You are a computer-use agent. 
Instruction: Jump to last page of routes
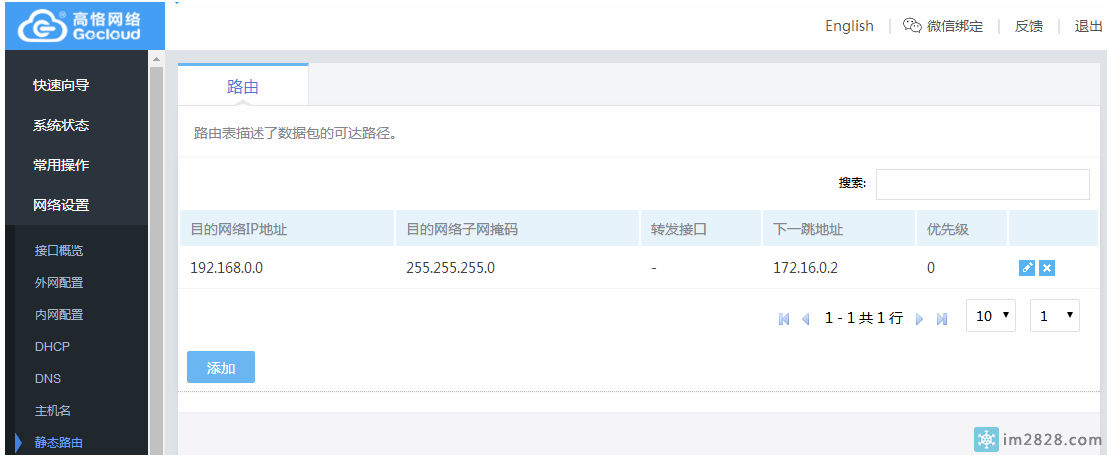(942, 318)
